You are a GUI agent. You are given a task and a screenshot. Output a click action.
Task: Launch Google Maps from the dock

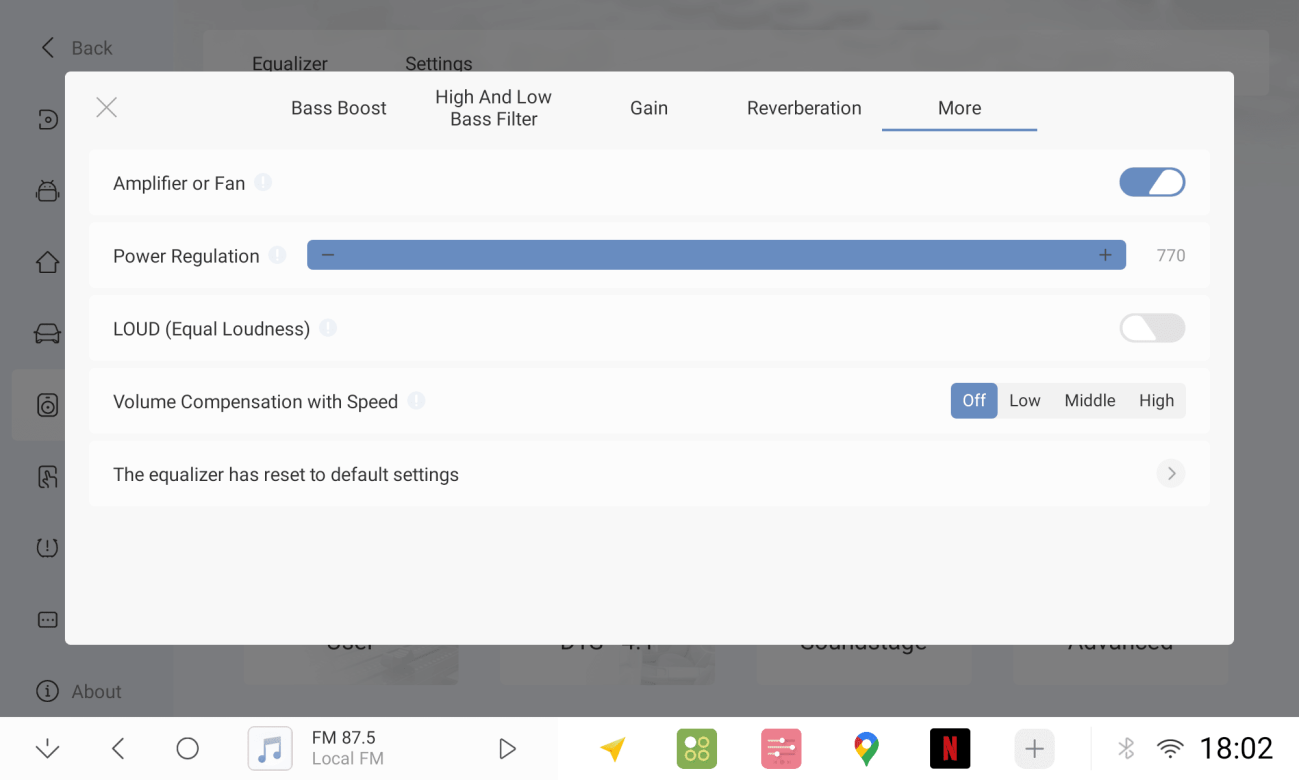866,748
